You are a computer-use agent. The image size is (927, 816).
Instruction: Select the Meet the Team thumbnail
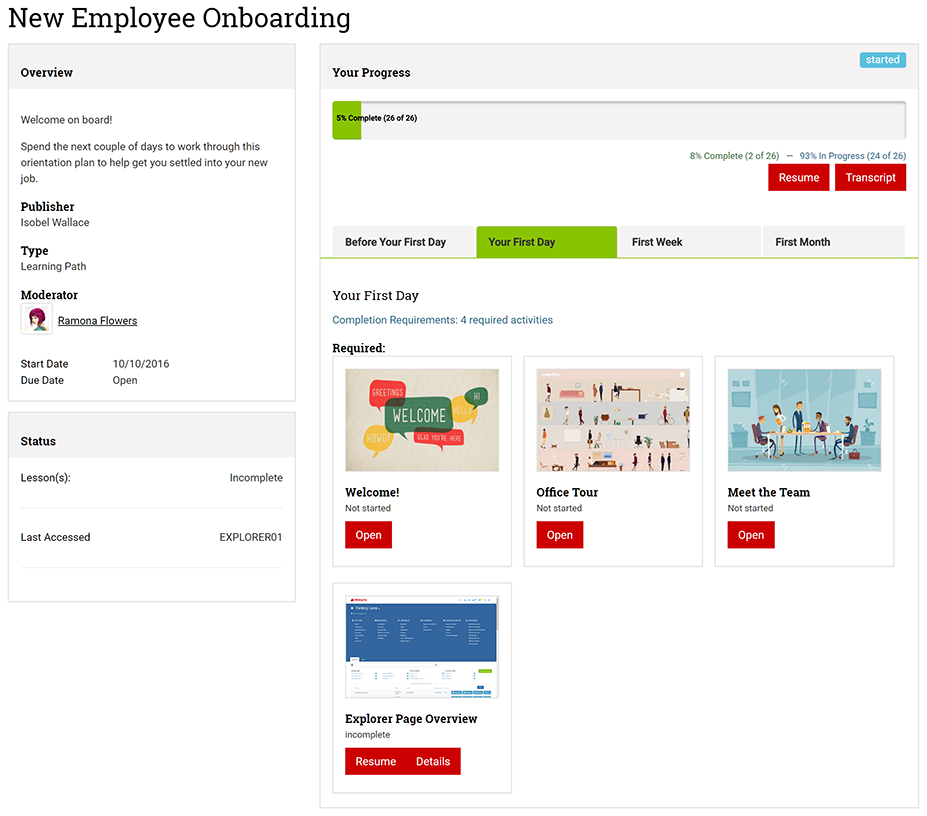[x=804, y=420]
